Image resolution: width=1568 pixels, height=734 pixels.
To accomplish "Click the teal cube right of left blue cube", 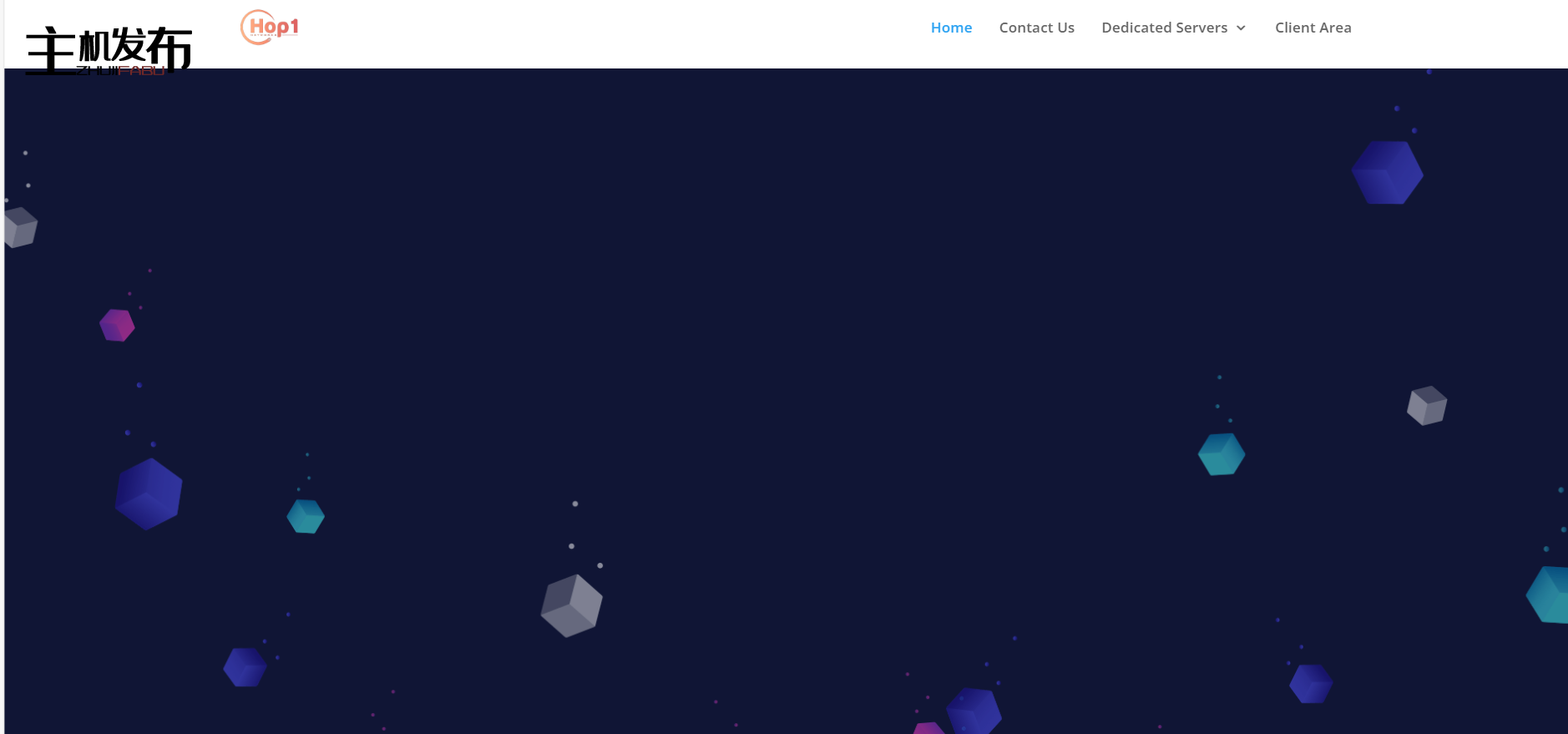I will tap(306, 516).
